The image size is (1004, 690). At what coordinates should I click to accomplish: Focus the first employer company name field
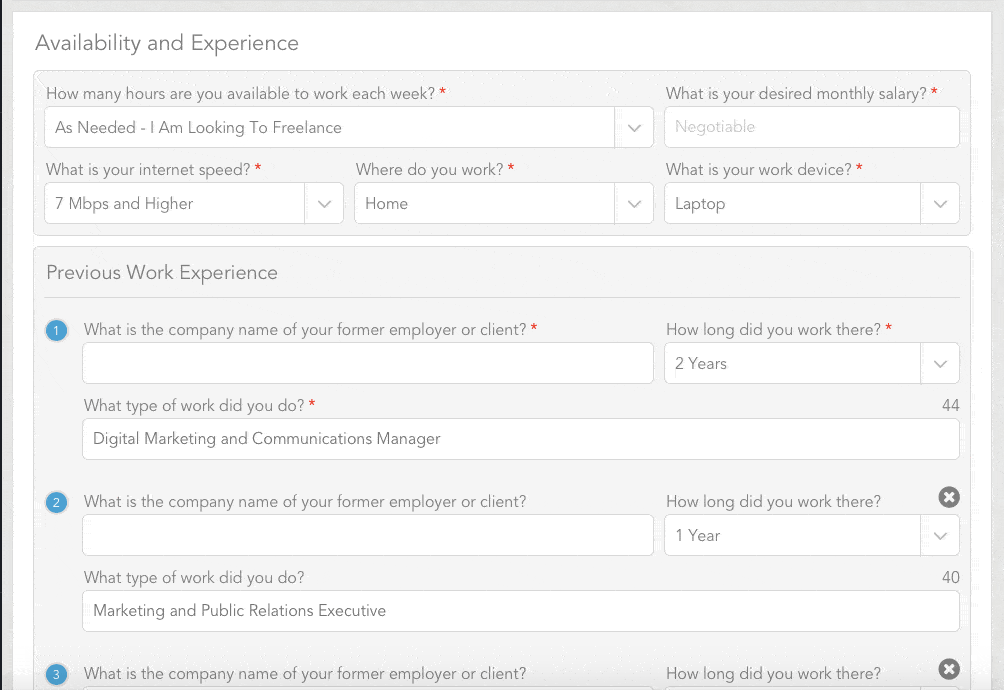[367, 364]
